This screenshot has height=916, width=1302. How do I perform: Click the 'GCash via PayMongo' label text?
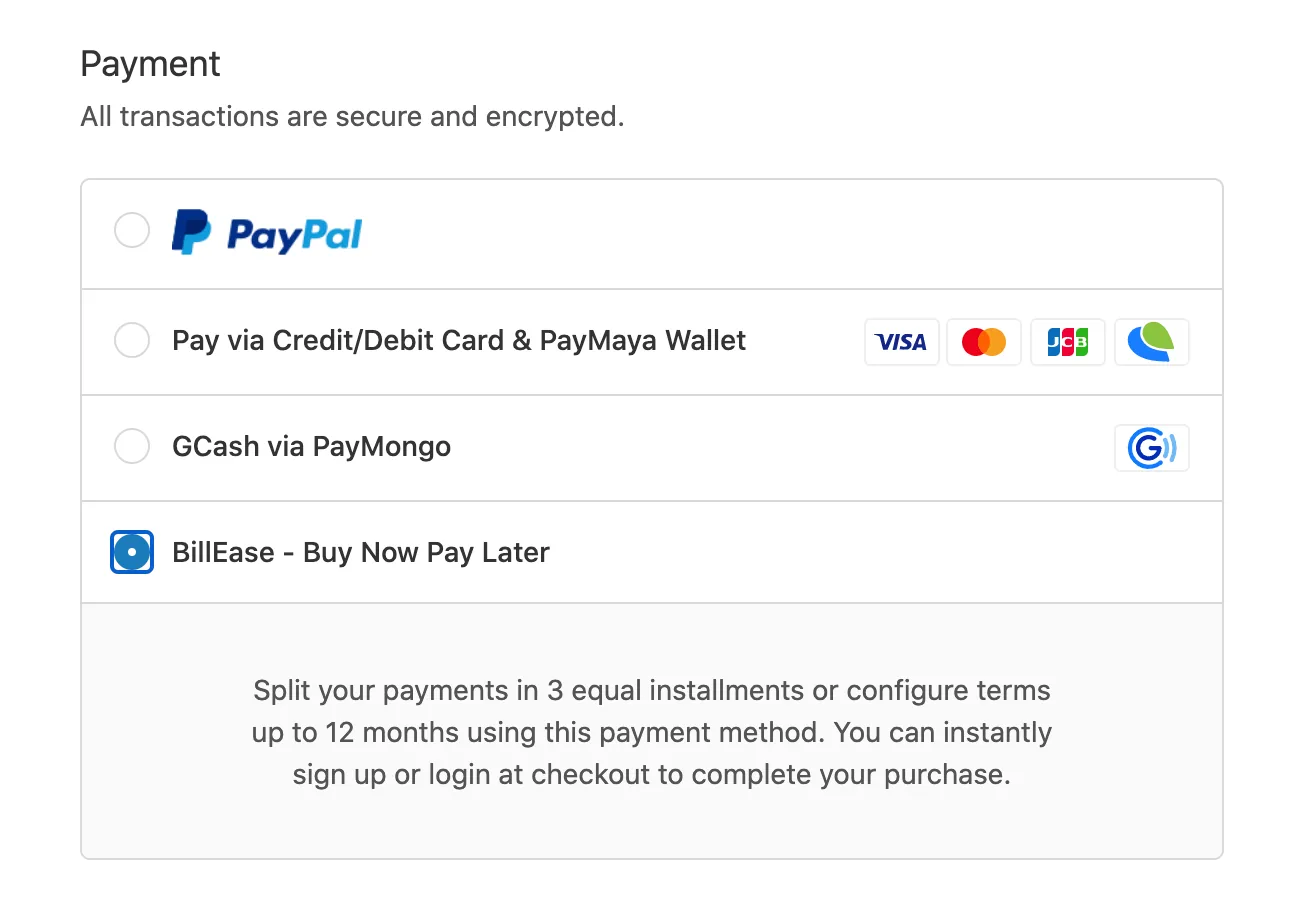311,446
